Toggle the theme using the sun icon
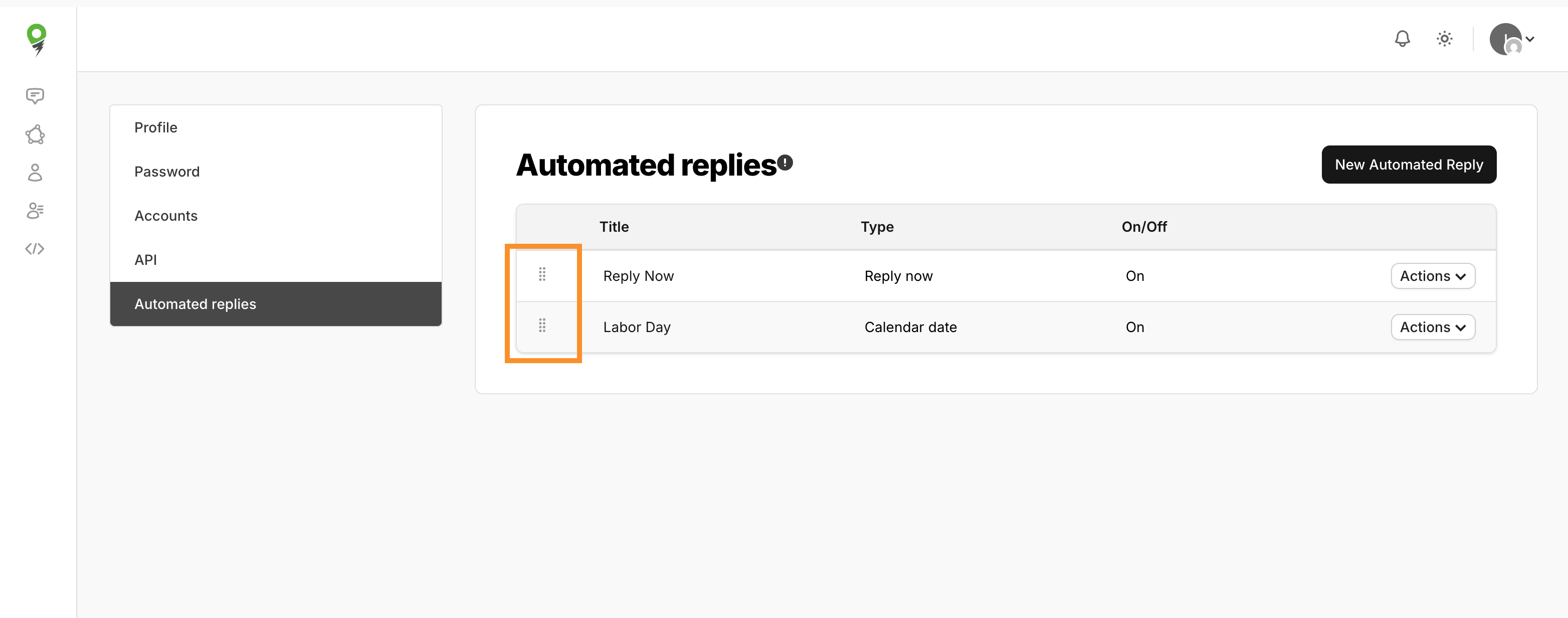The height and width of the screenshot is (618, 1568). tap(1444, 38)
